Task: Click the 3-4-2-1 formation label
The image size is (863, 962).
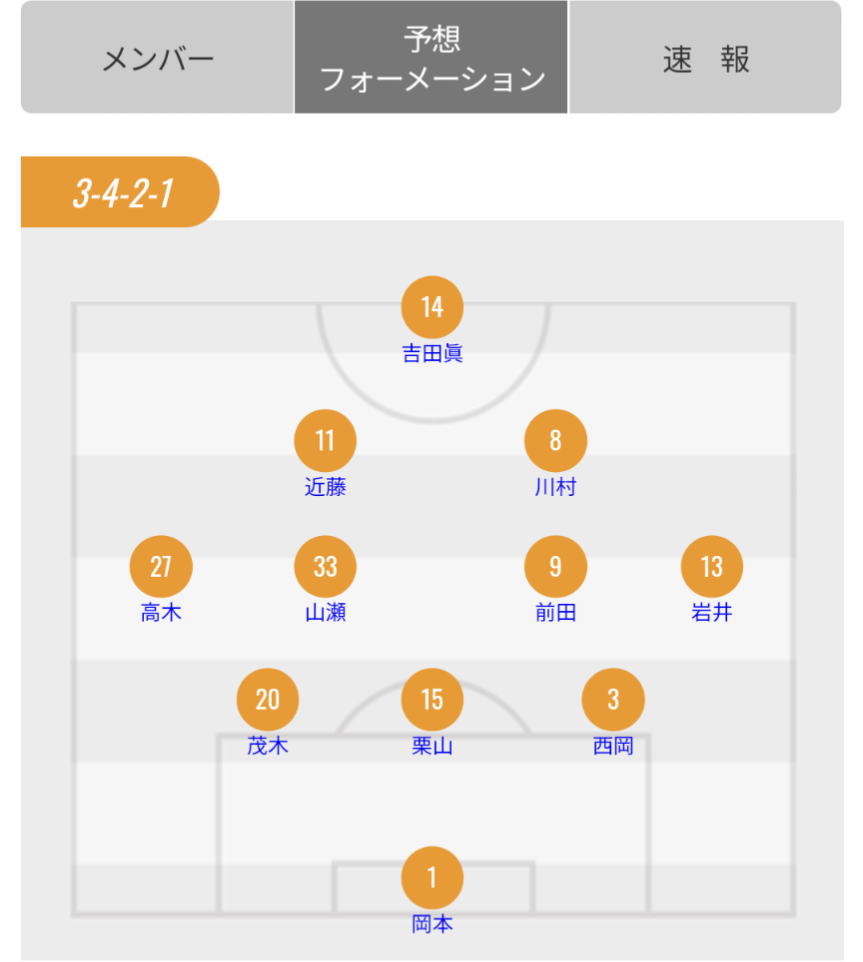Action: click(122, 192)
